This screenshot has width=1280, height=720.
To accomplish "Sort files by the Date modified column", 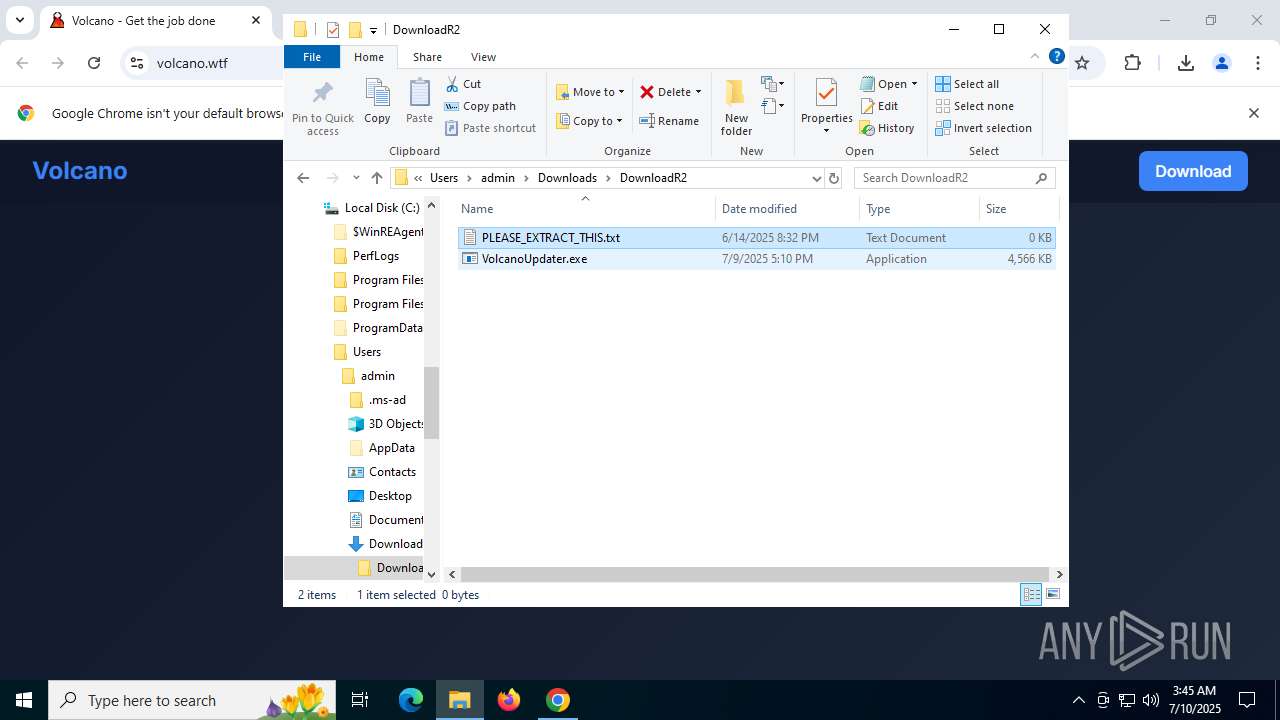I will click(x=787, y=209).
